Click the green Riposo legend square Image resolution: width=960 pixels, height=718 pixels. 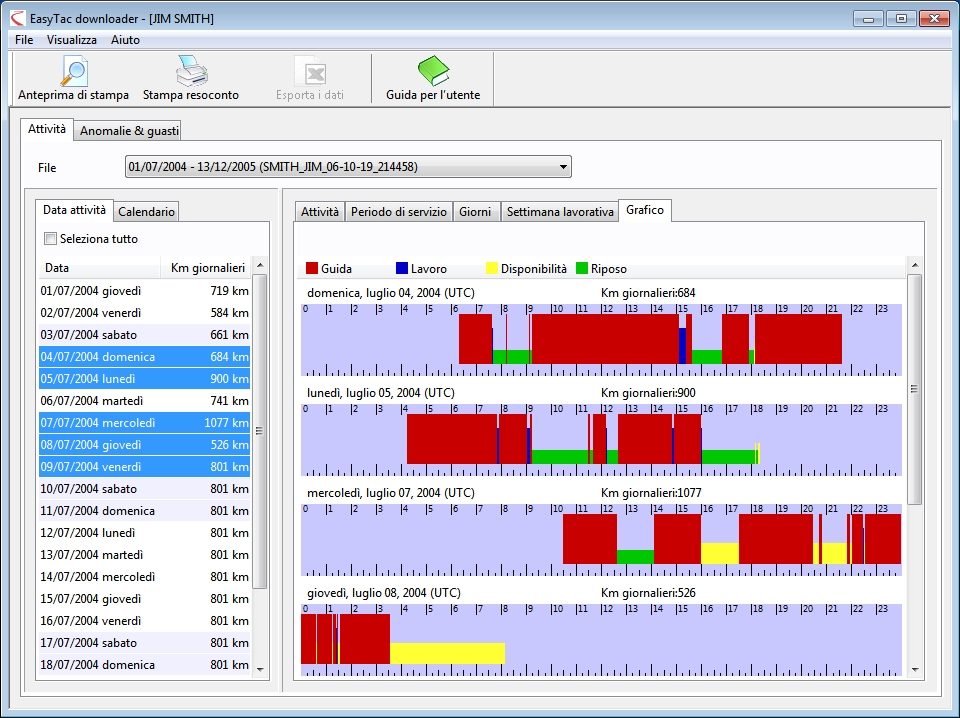[x=581, y=268]
